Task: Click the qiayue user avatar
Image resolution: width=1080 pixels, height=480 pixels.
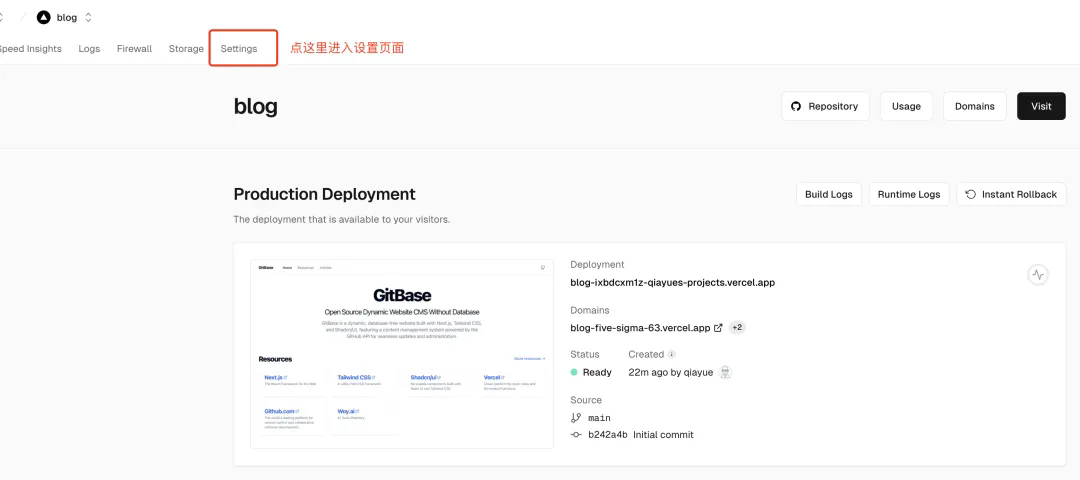Action: click(725, 373)
